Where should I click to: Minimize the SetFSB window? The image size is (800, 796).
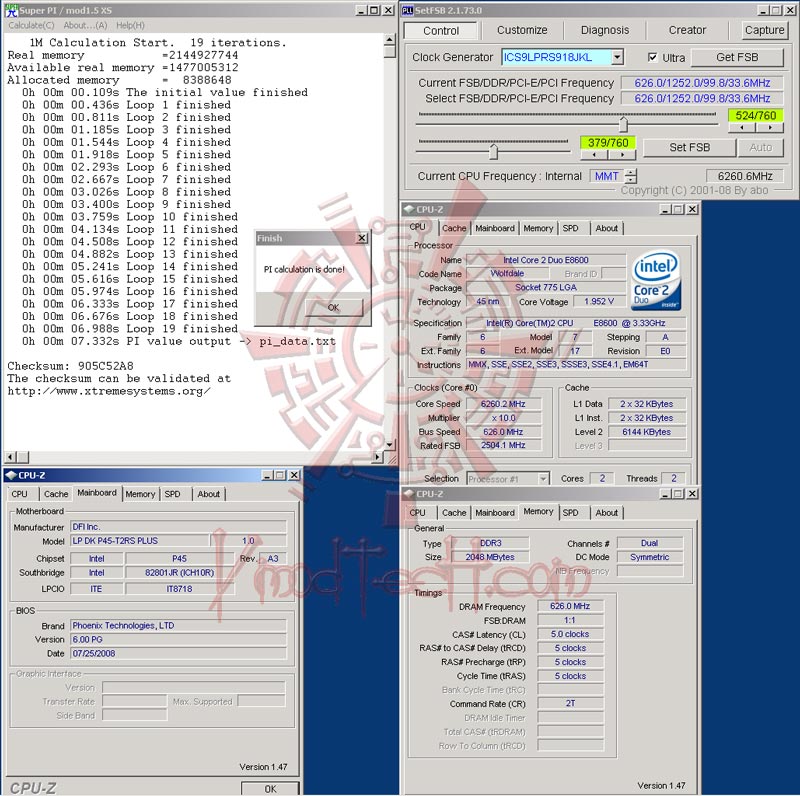tap(763, 10)
